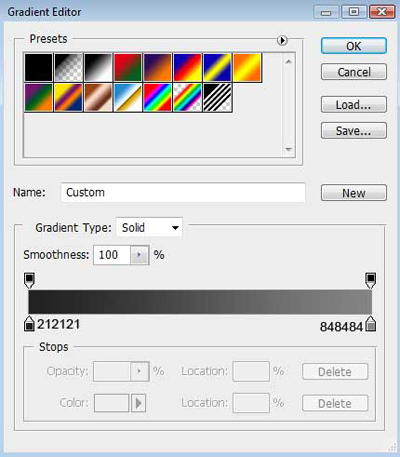Viewport: 400px width, 457px height.
Task: Click the presets list scroll down arrow
Action: (289, 149)
